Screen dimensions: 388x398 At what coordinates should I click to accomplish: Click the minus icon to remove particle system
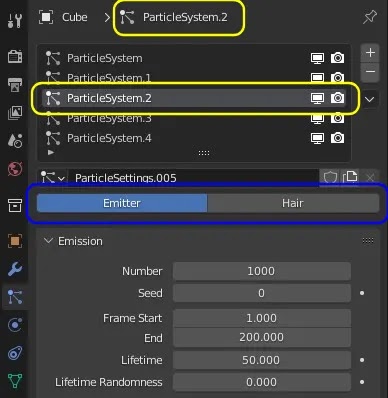370,72
